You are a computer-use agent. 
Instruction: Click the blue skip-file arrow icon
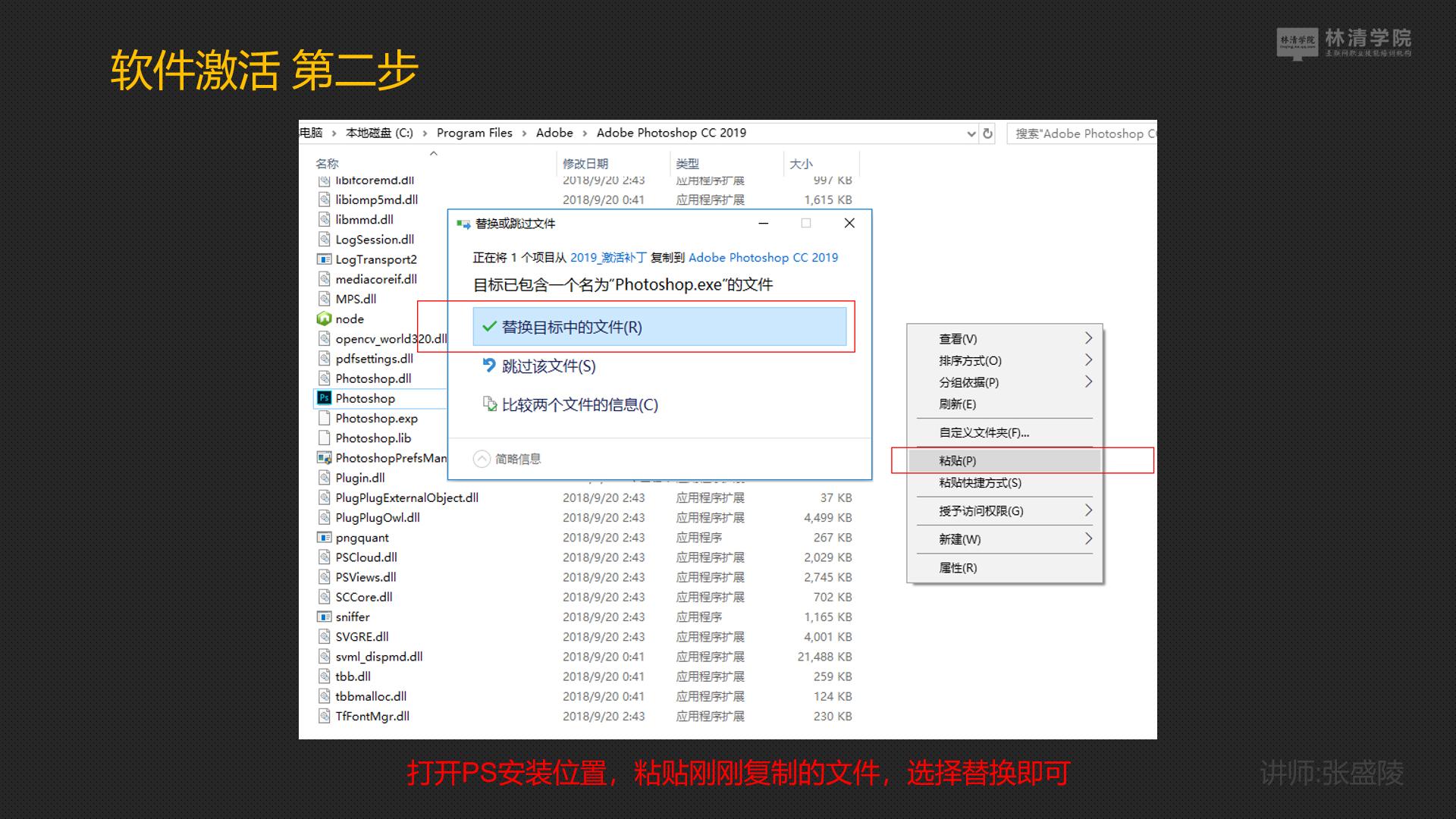pyautogui.click(x=490, y=366)
